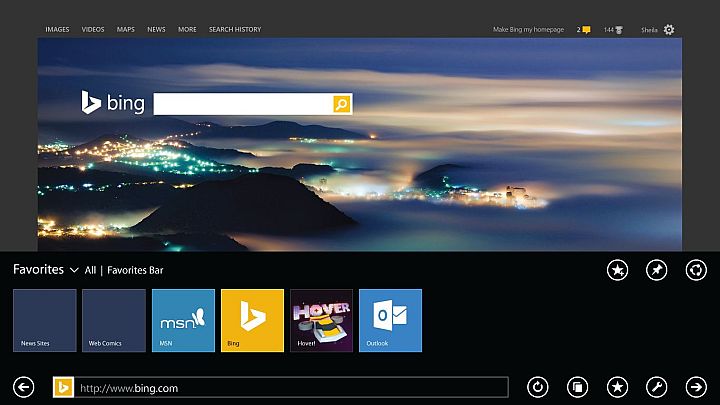Click the yellow search magnifier button

pos(342,104)
